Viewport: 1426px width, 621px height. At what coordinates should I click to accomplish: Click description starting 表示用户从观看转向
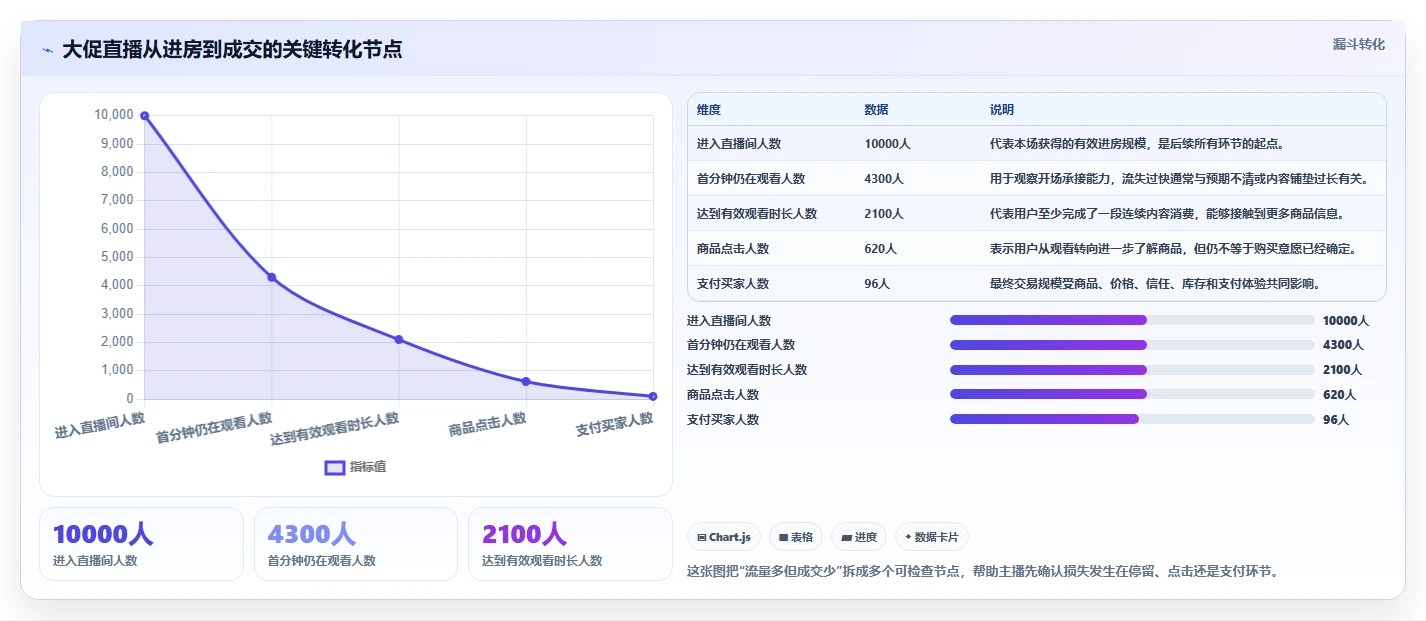[1173, 249]
